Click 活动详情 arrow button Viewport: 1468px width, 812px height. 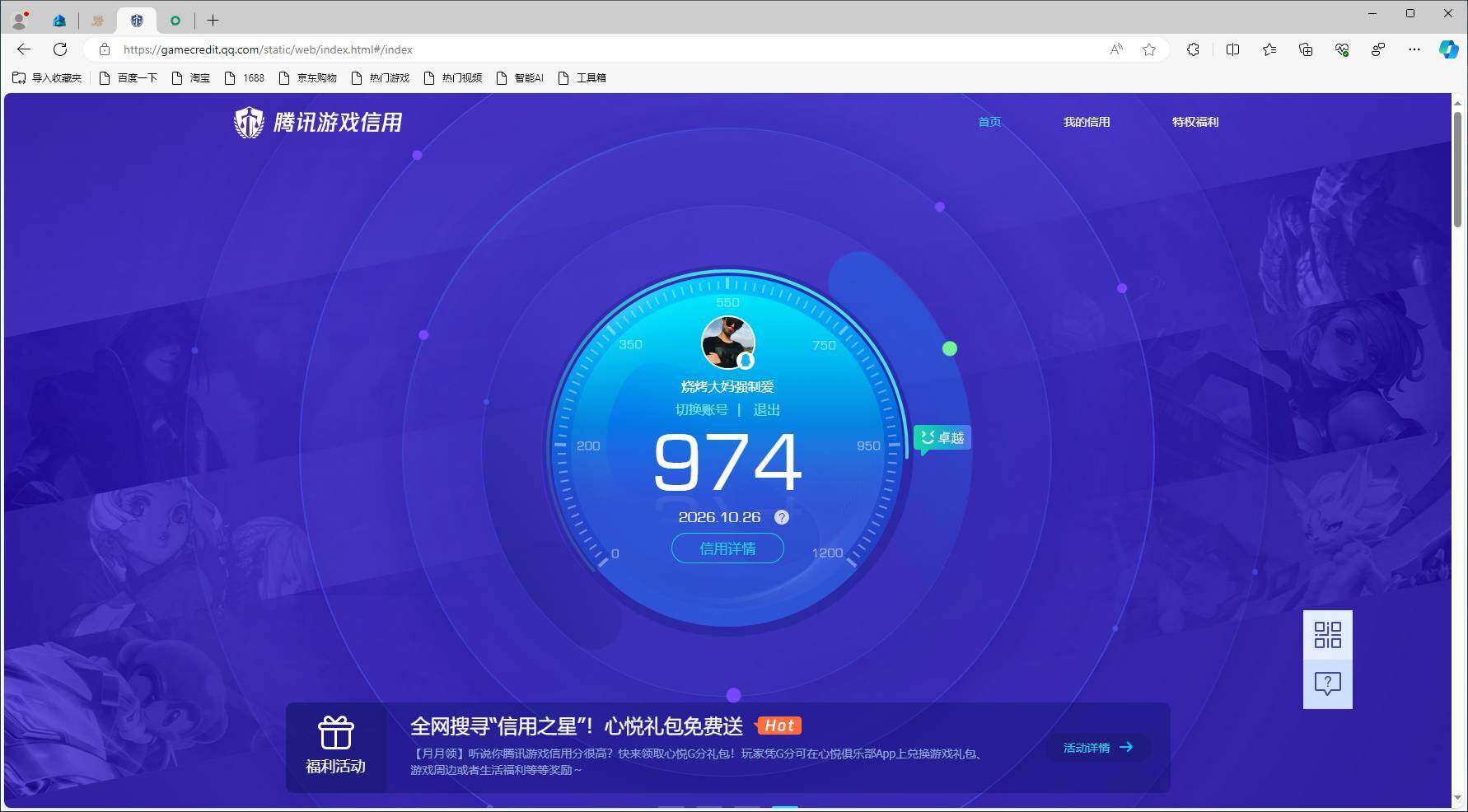tap(1098, 748)
